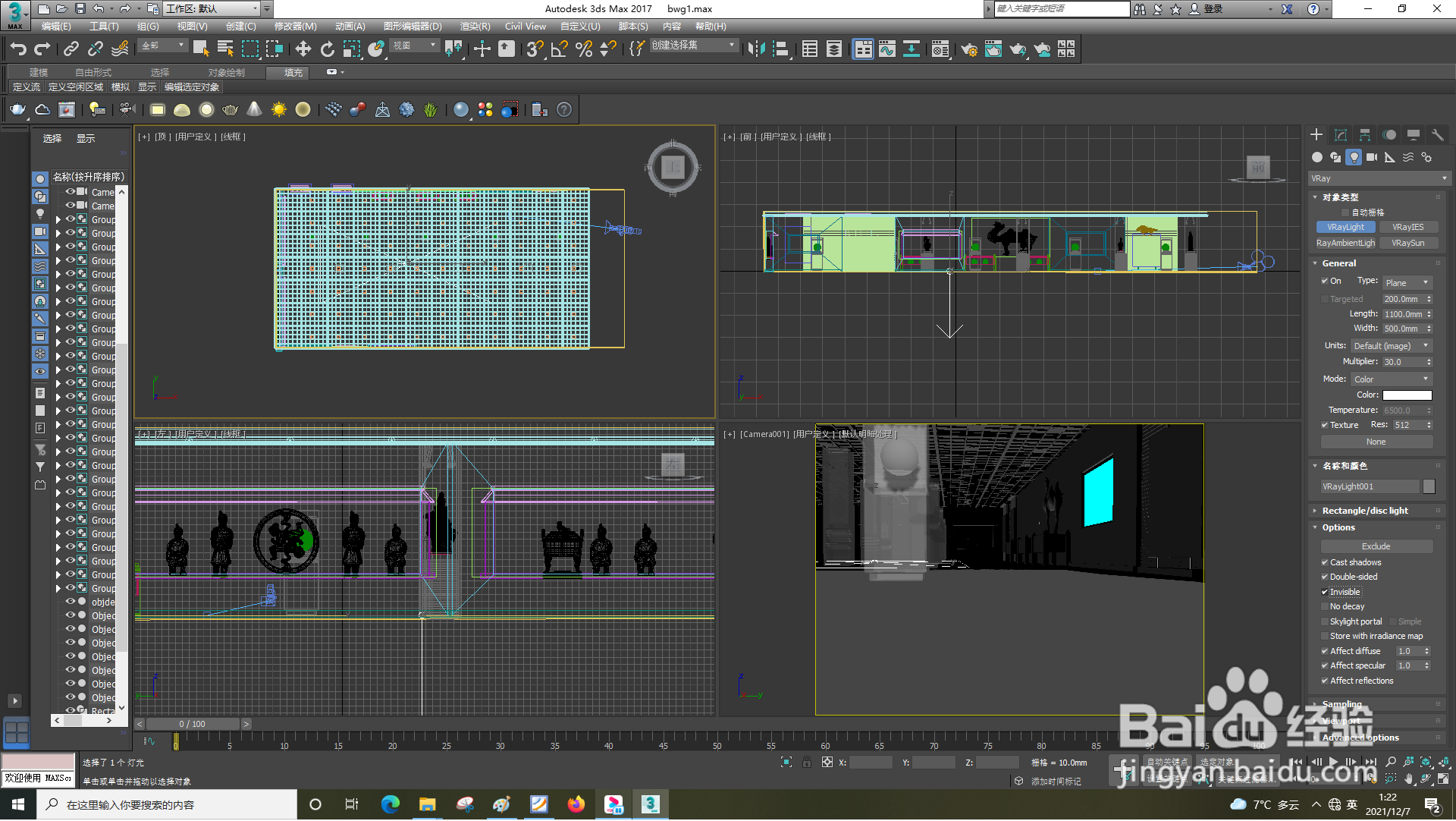Click the Mirror tool icon
1456x821 pixels.
click(x=755, y=49)
